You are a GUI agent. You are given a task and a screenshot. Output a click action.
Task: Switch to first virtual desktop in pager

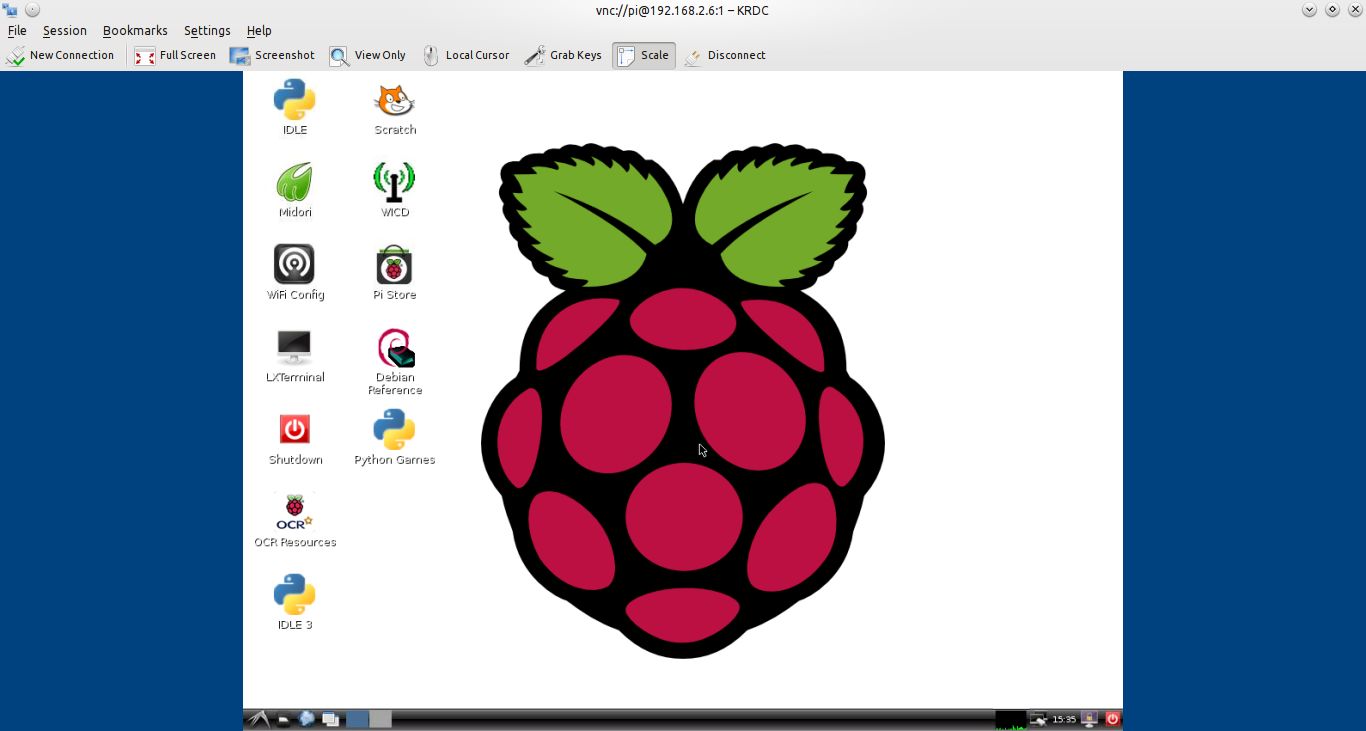(x=357, y=719)
